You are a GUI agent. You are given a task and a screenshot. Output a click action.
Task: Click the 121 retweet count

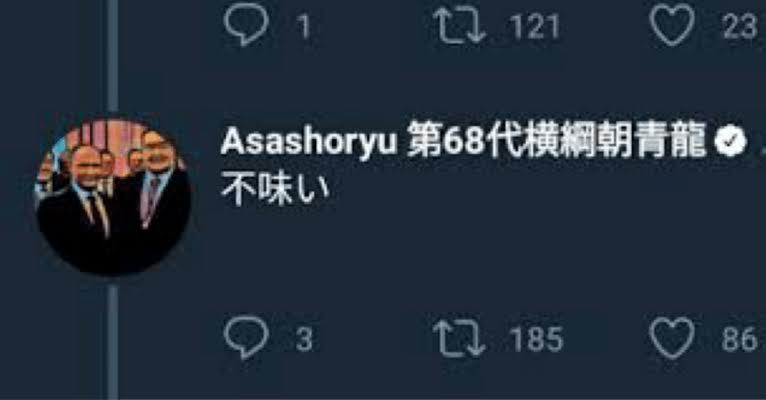coord(535,26)
